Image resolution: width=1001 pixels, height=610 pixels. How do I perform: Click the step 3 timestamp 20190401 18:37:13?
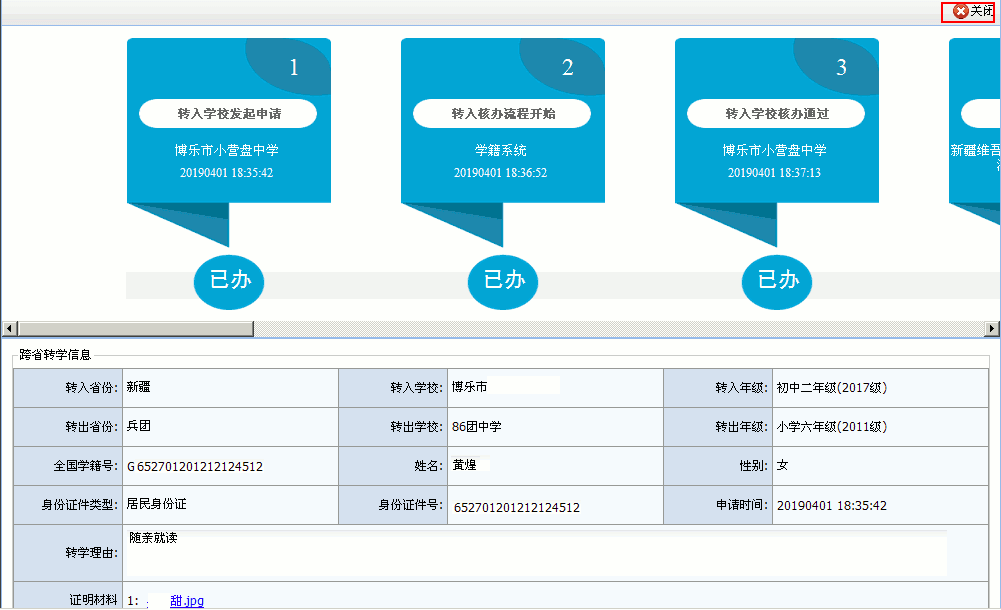click(774, 172)
